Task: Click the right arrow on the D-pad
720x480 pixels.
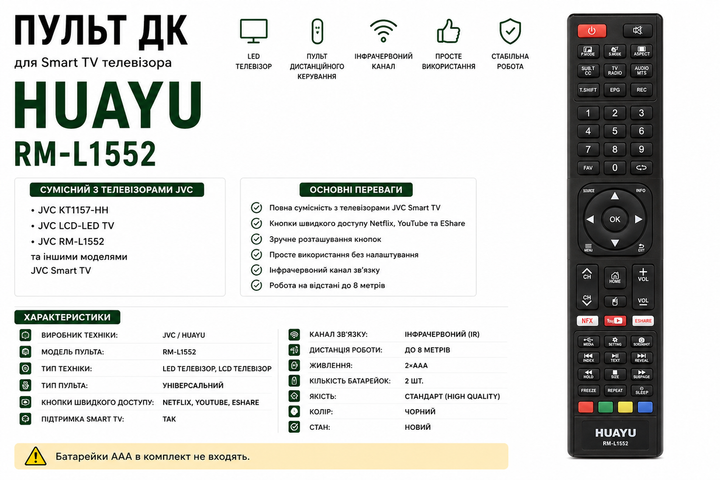Action: click(x=639, y=220)
